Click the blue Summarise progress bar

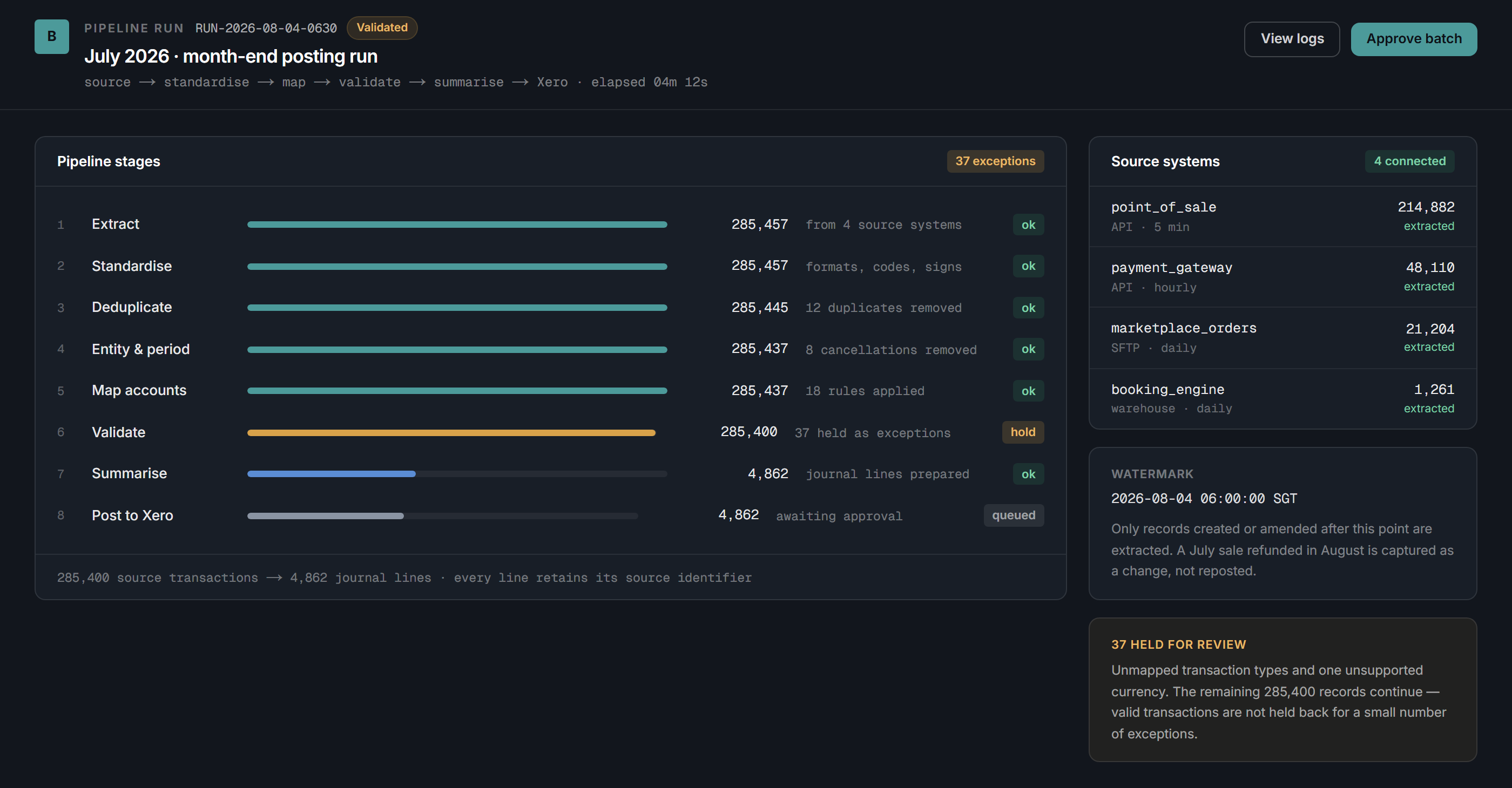(332, 473)
